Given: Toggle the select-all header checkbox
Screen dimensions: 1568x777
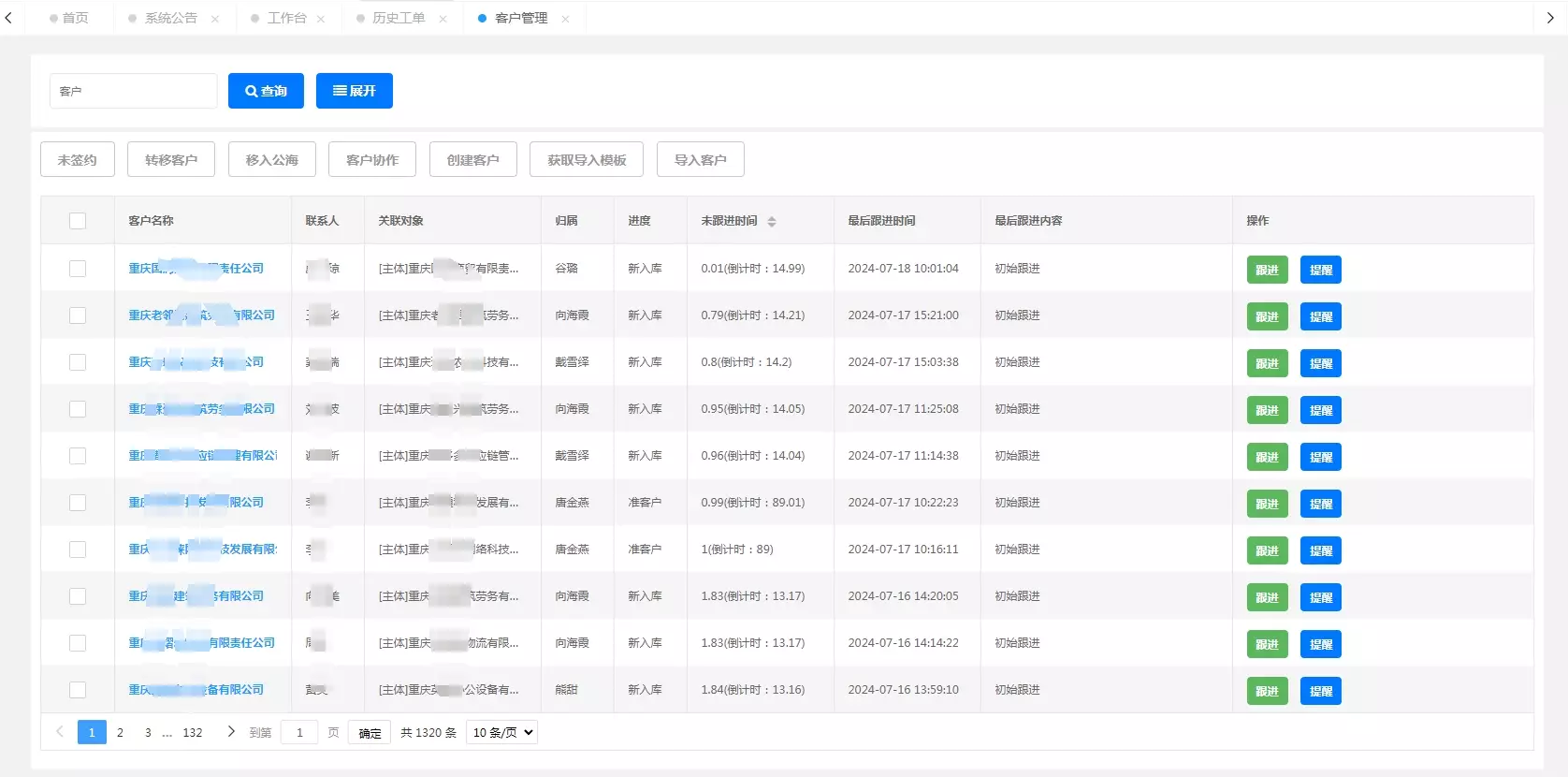Looking at the screenshot, I should pos(78,221).
